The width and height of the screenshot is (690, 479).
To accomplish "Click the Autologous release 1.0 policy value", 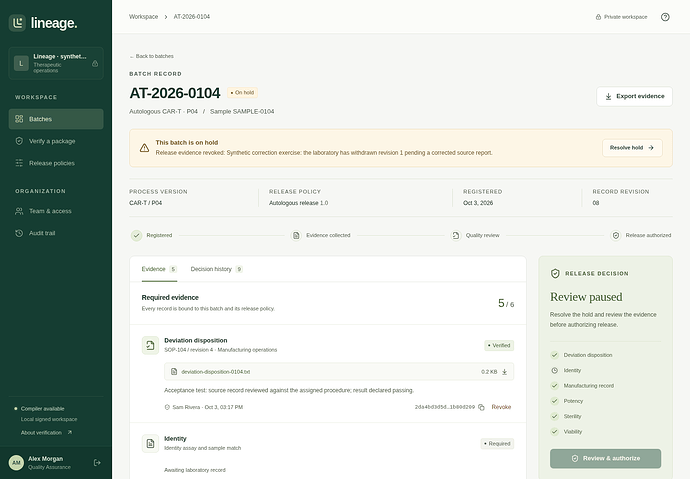I will 298,203.
